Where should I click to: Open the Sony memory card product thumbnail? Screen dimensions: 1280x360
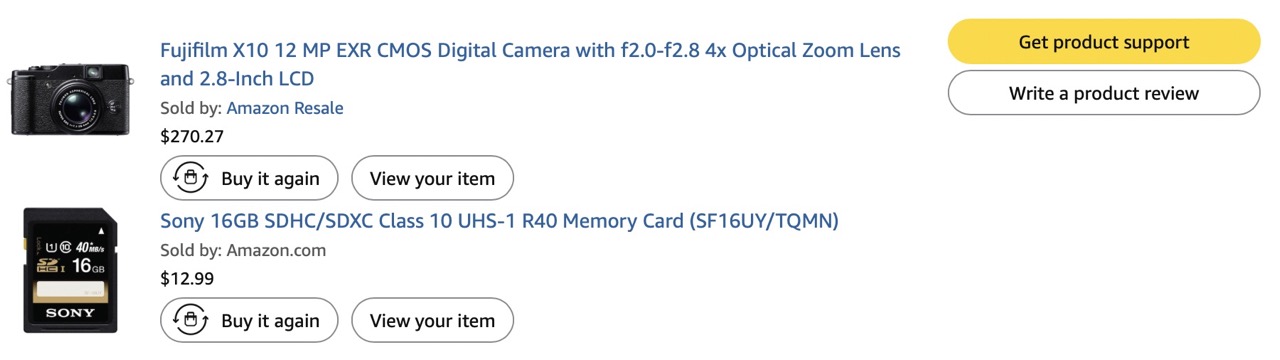tap(70, 270)
